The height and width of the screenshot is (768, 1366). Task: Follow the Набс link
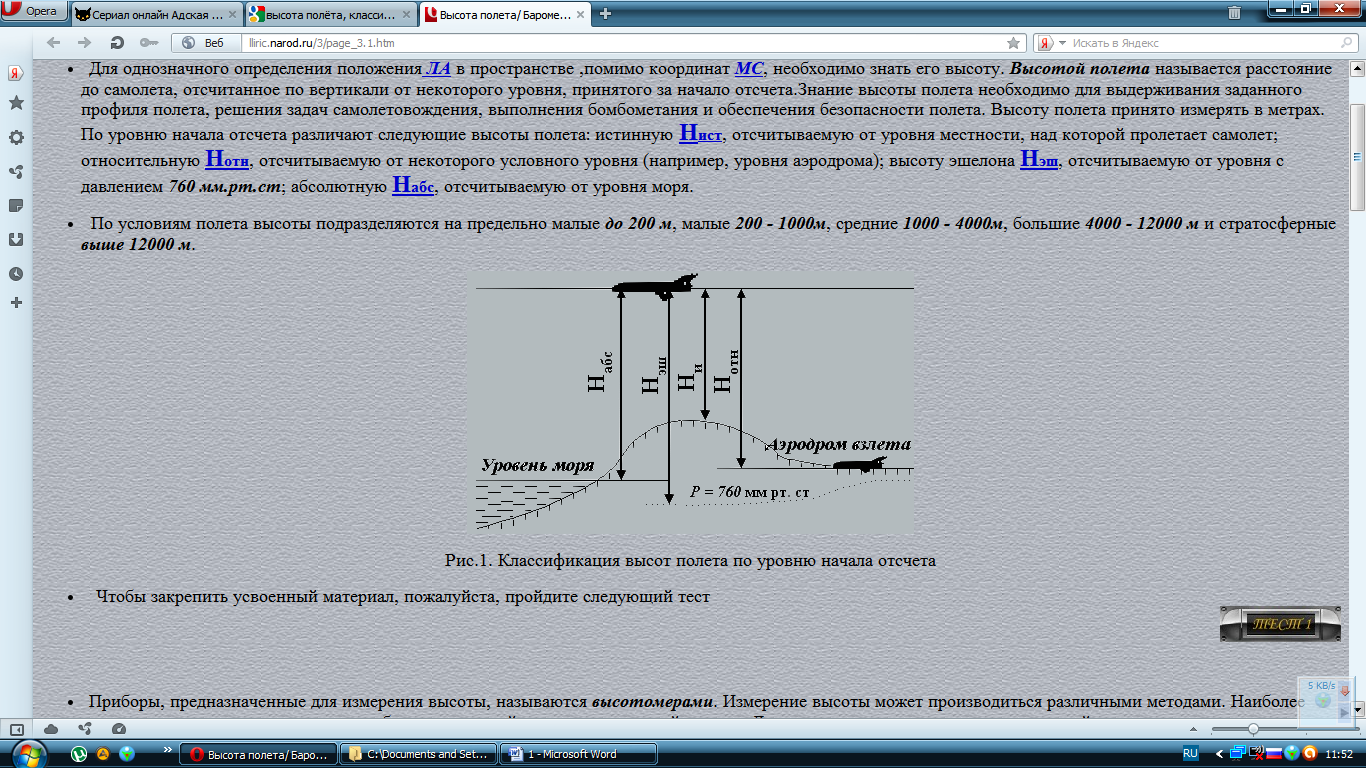(x=413, y=186)
